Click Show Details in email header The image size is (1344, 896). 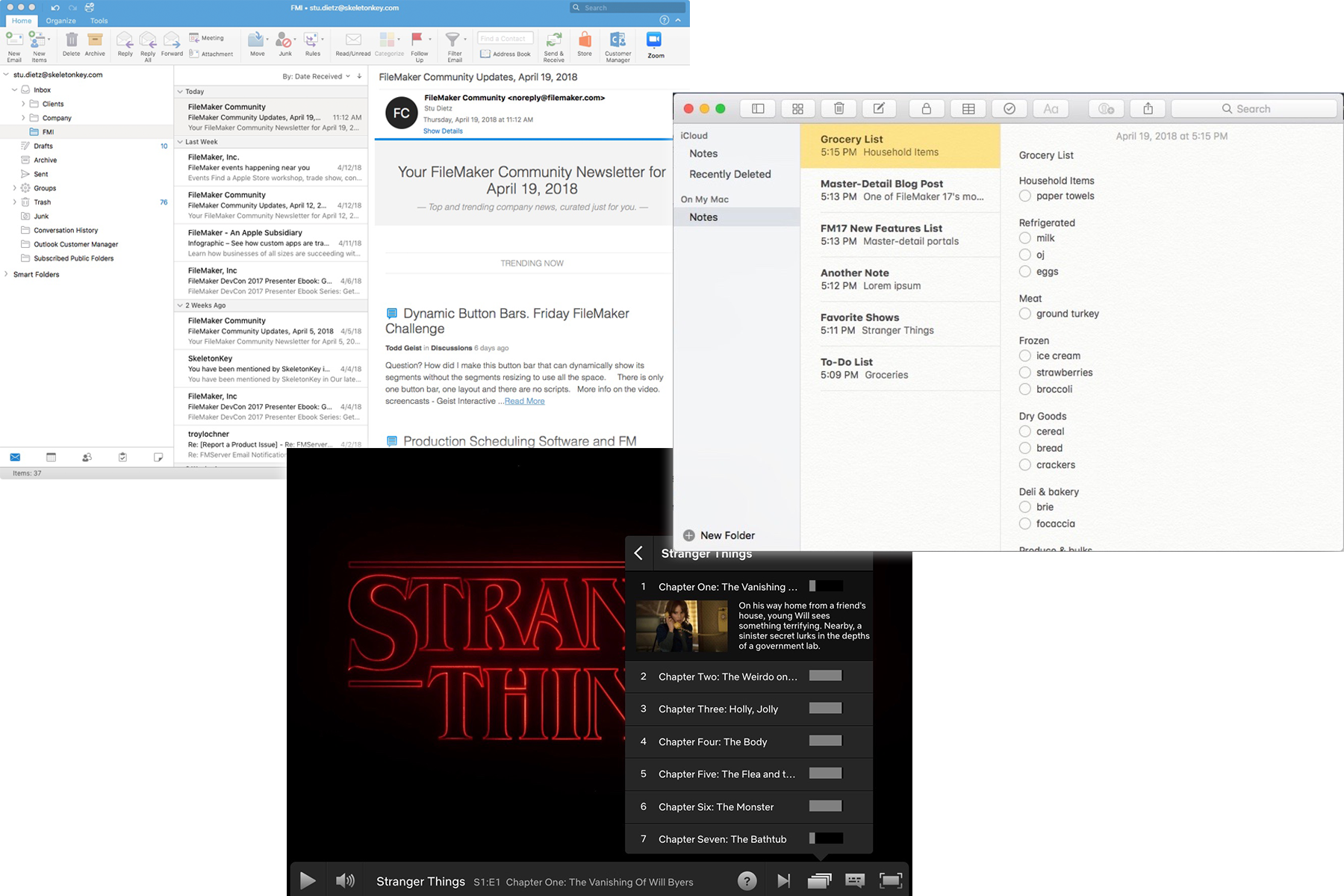443,131
